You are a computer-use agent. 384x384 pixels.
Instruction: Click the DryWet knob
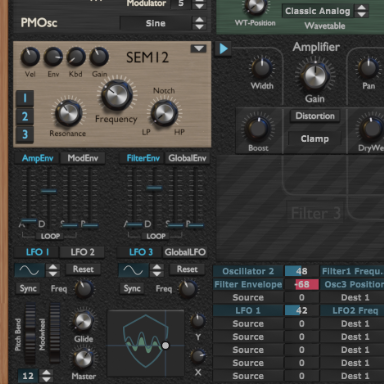click(372, 129)
